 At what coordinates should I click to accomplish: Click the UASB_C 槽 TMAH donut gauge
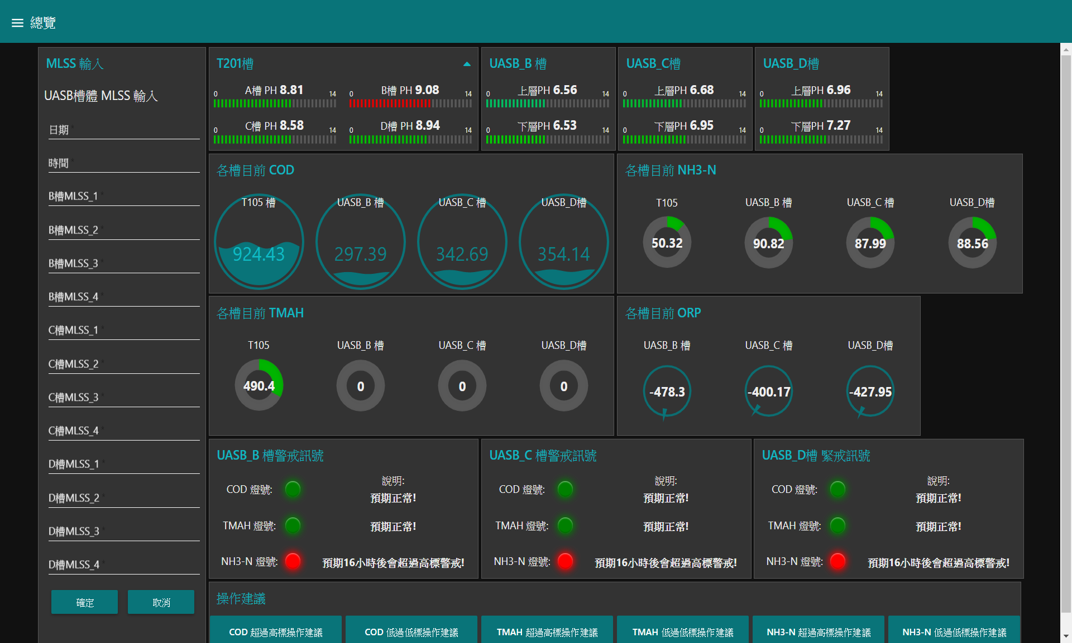462,385
